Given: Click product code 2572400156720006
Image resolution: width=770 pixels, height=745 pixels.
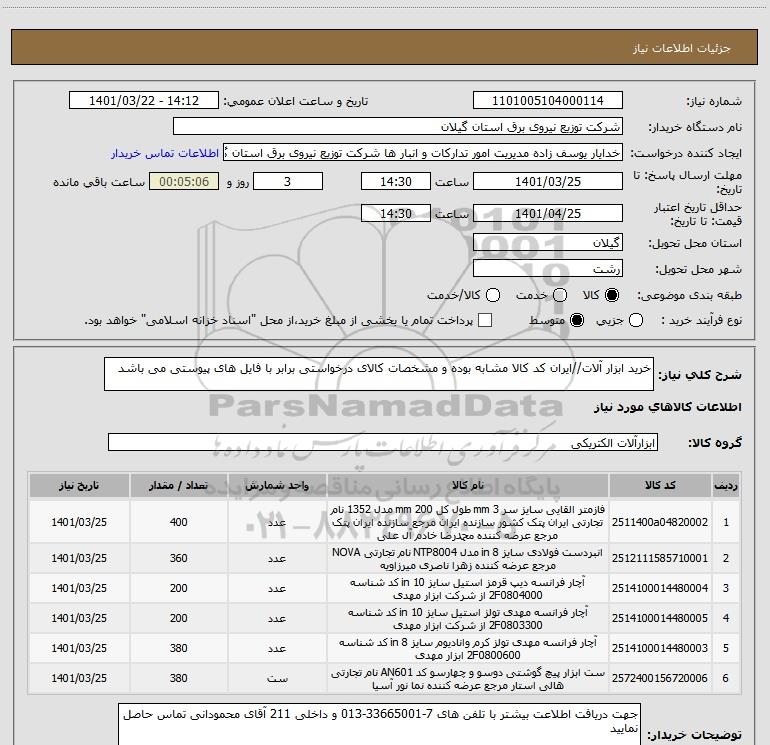Looking at the screenshot, I should tap(660, 678).
